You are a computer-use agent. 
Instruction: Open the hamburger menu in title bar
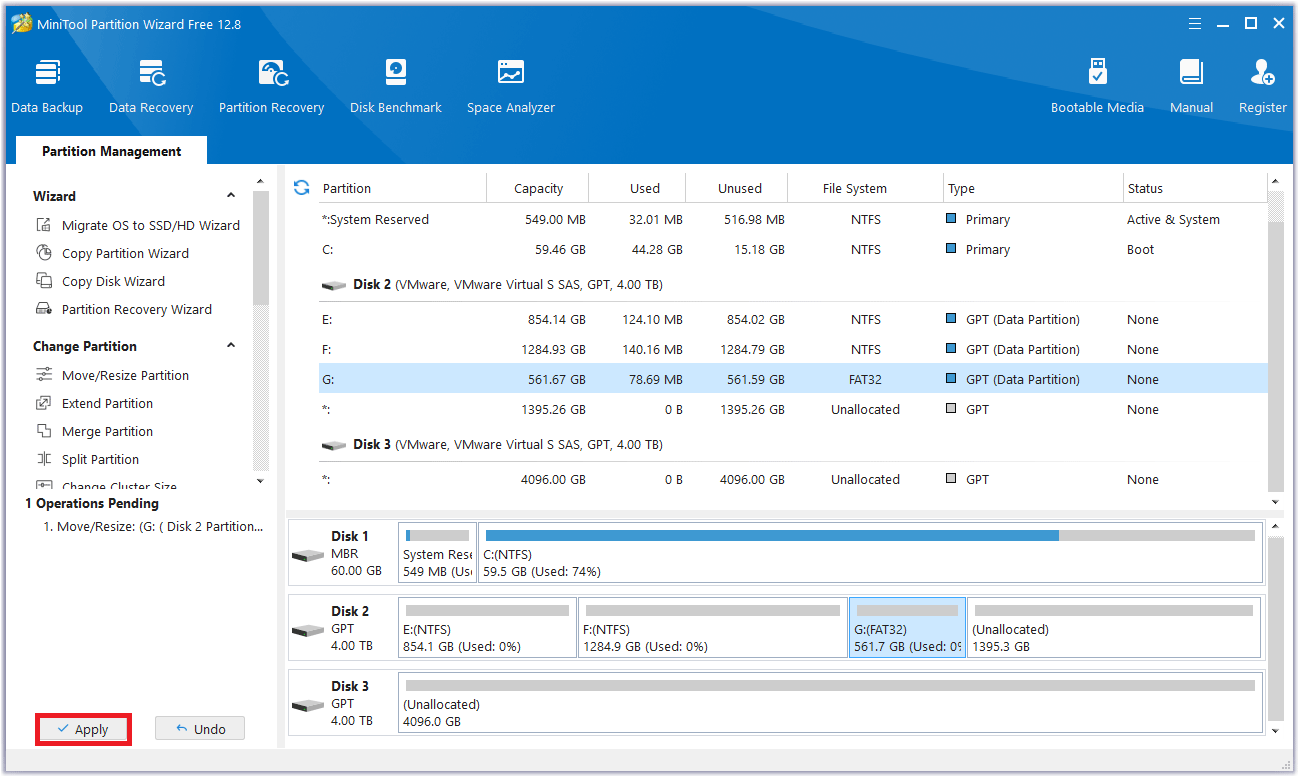(1195, 23)
